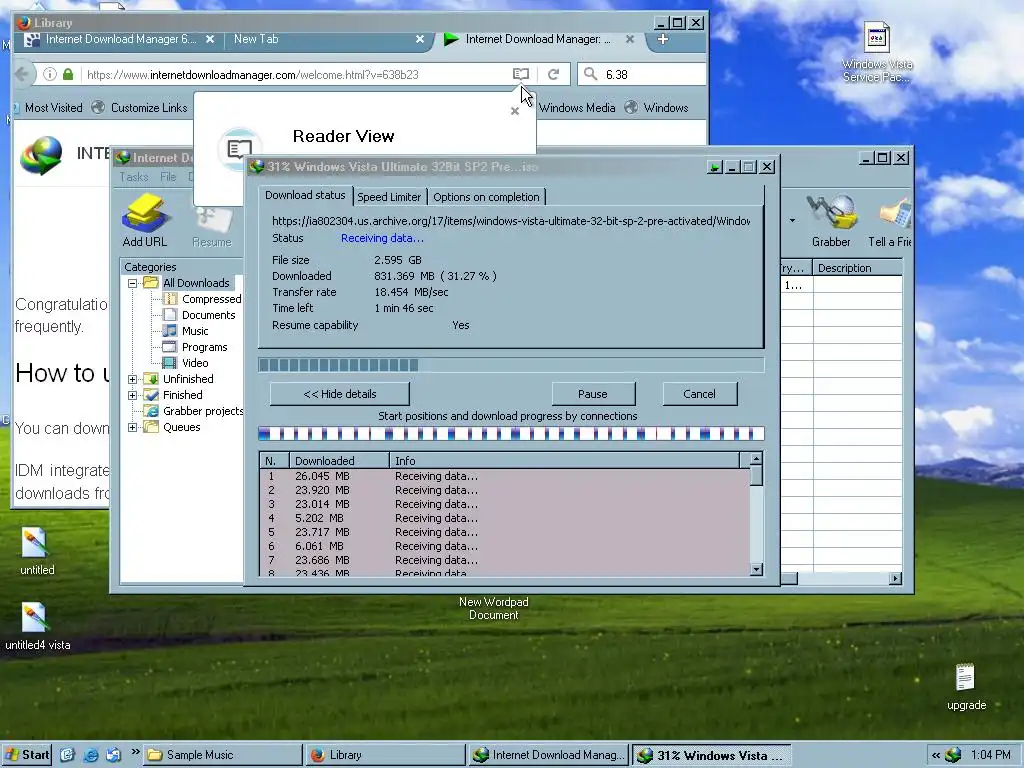Cancel the download

click(x=699, y=394)
